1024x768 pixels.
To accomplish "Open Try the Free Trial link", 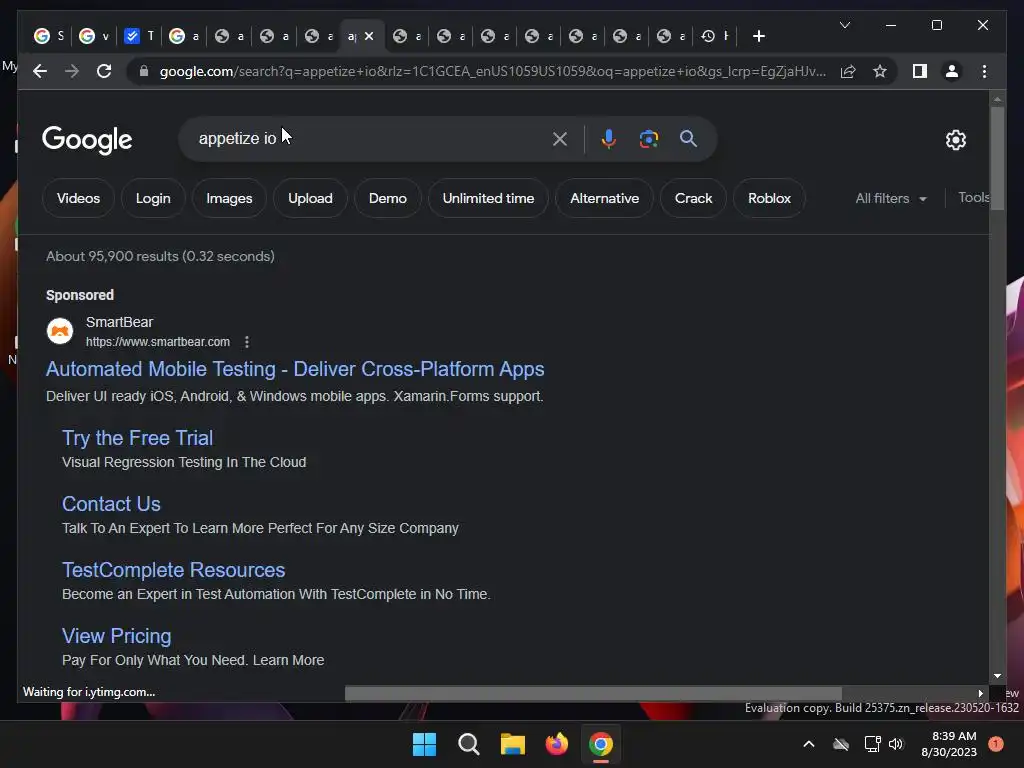I will tap(137, 438).
